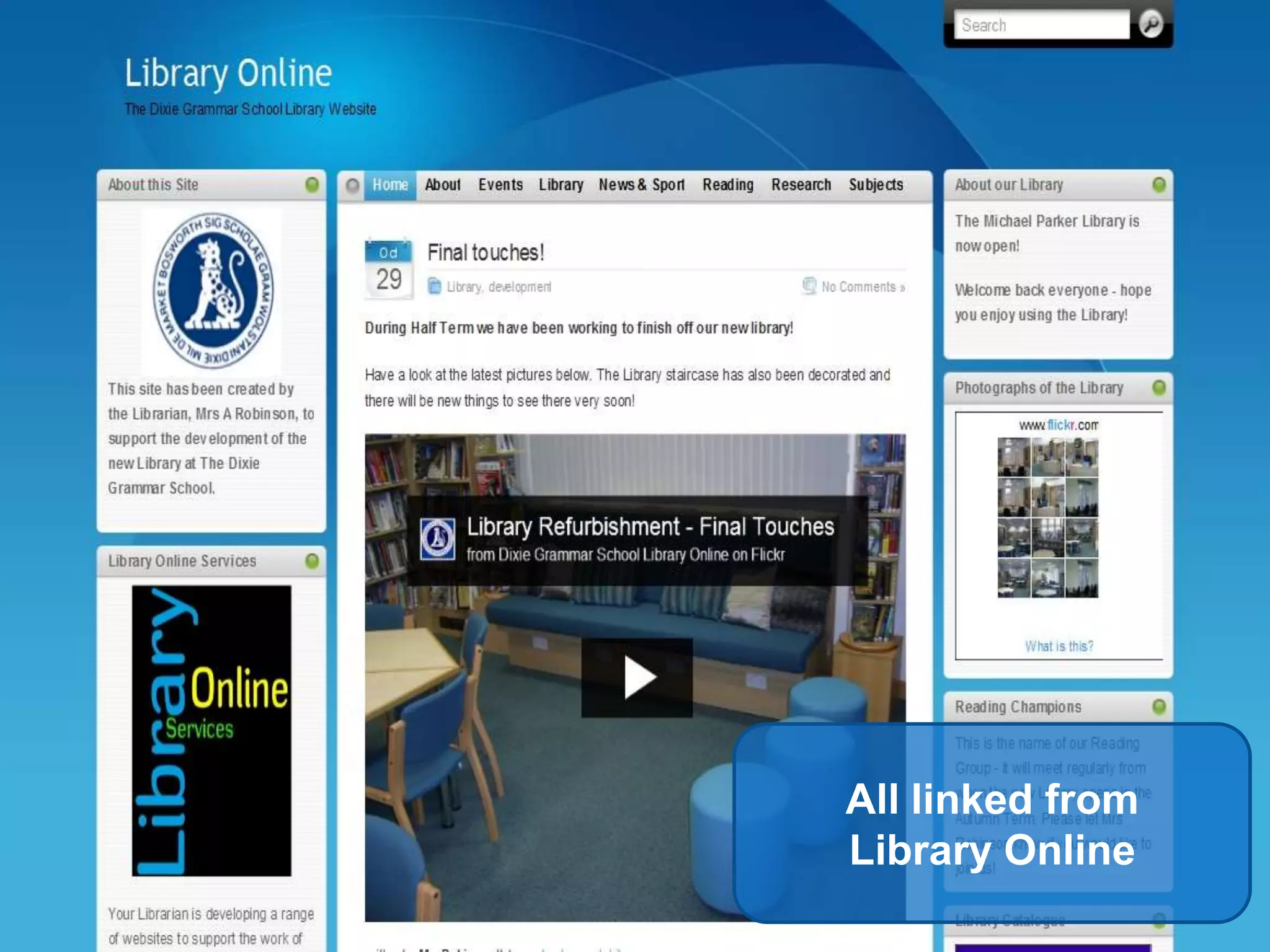Viewport: 1270px width, 952px height.
Task: Open the Research menu item
Action: pos(801,185)
